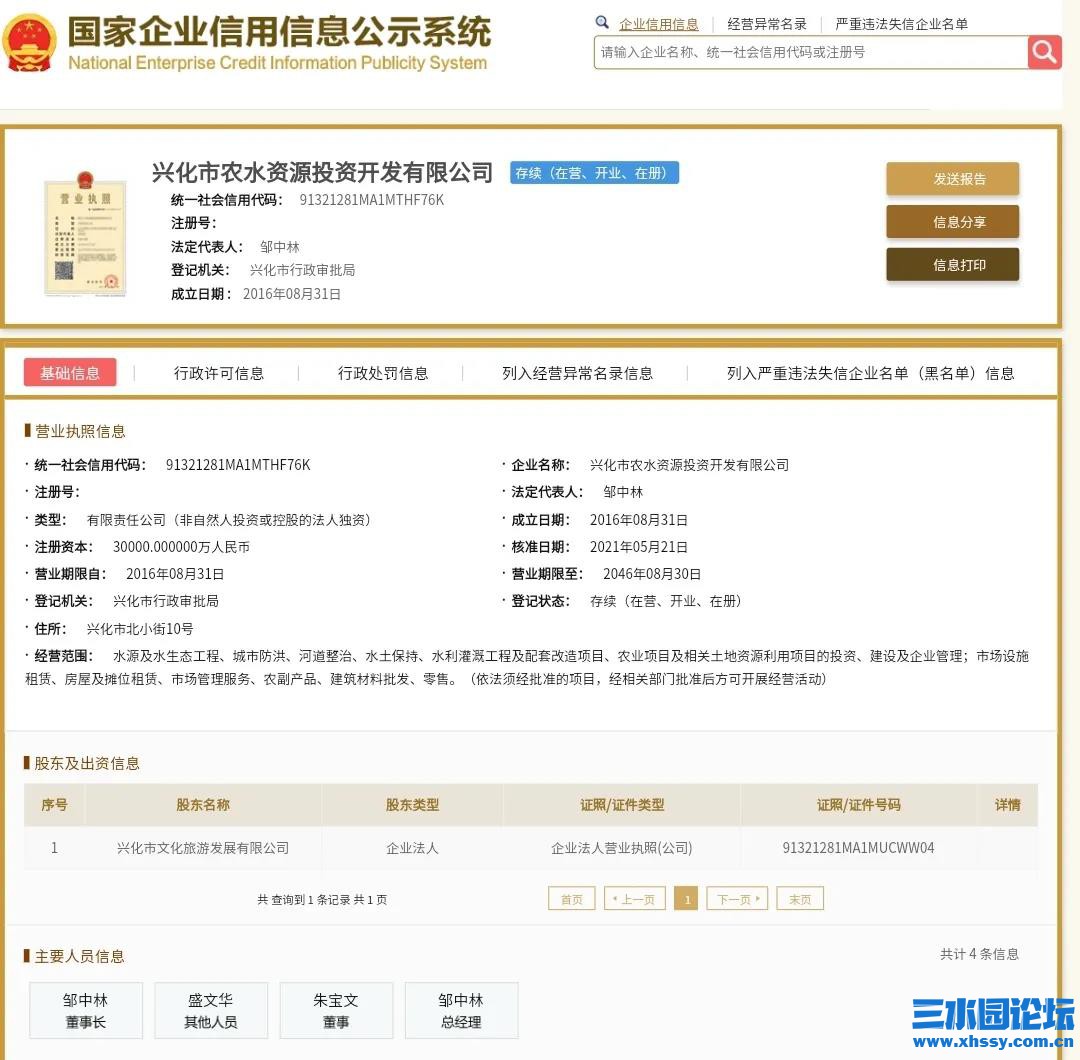Click the small magnifier beside 企业信用信息
This screenshot has height=1060, width=1080.
tap(602, 22)
